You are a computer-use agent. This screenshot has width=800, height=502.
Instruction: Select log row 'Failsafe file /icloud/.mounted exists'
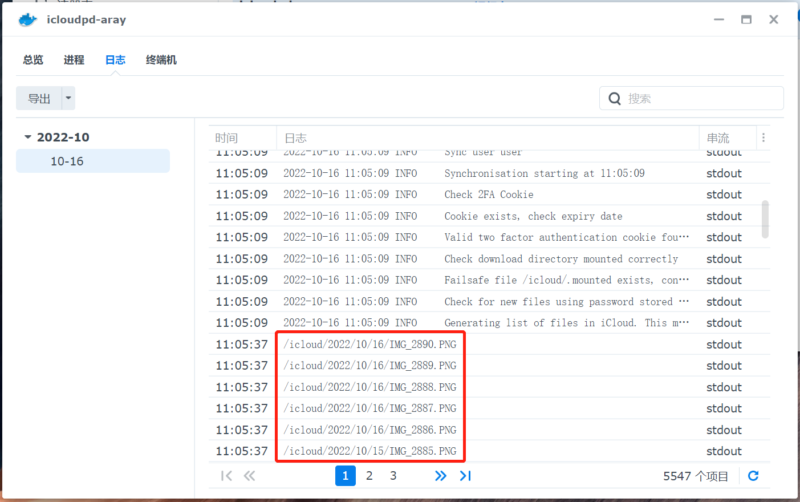[x=489, y=280]
